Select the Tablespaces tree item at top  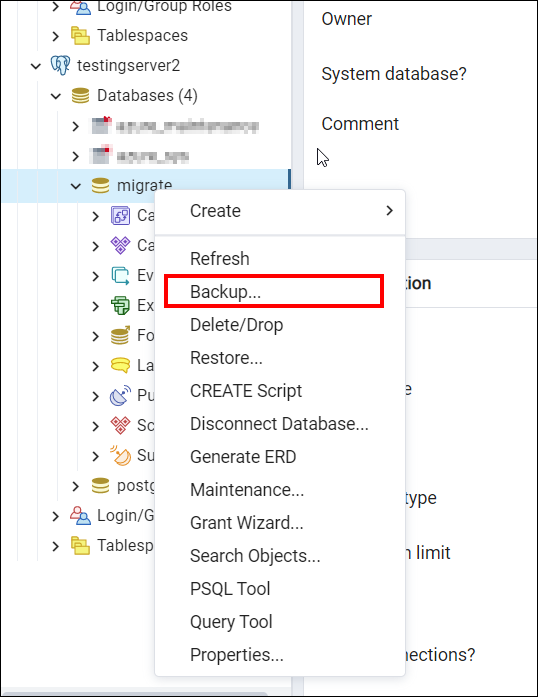[142, 36]
